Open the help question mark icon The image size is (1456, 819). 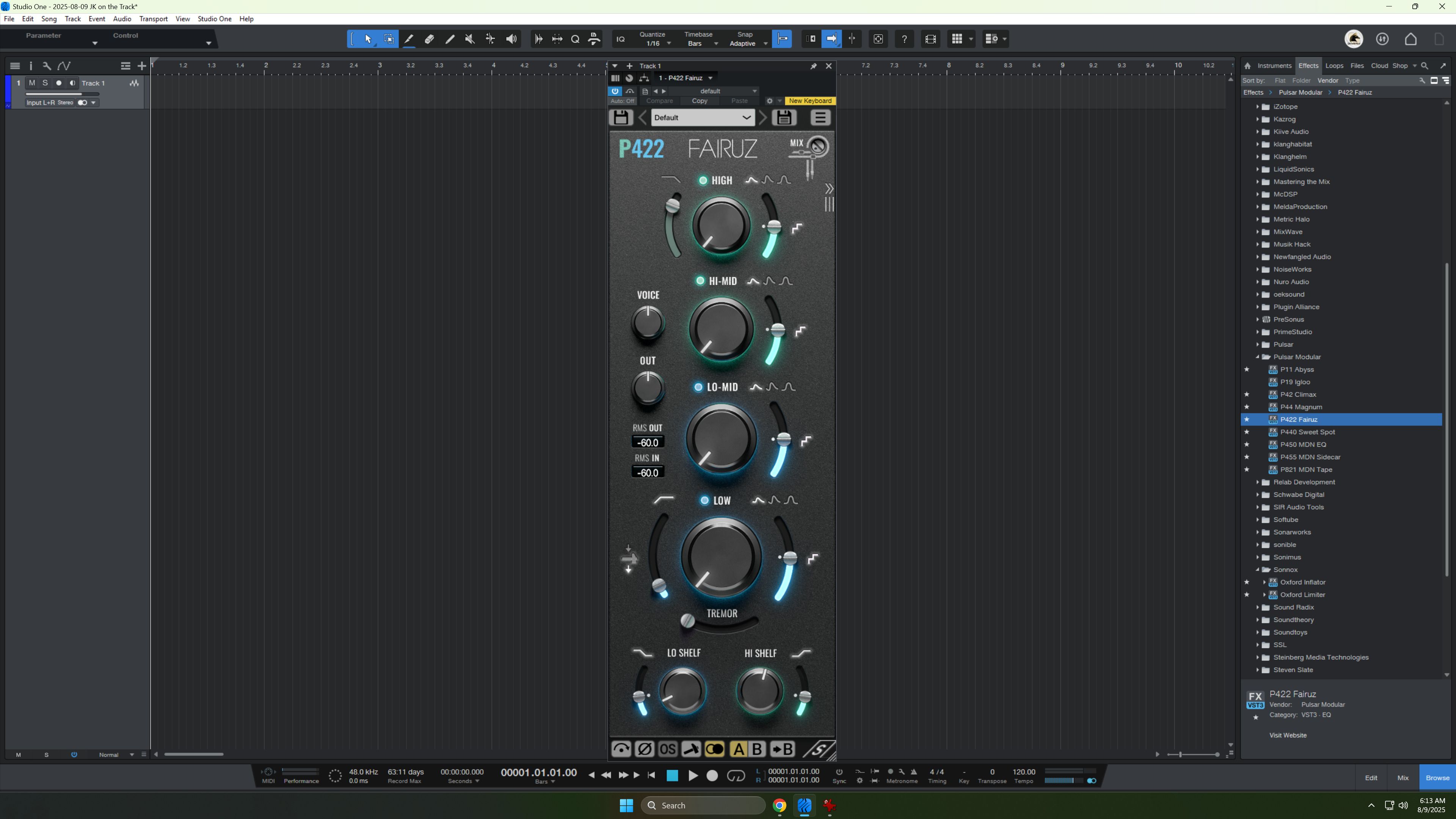pos(904,39)
